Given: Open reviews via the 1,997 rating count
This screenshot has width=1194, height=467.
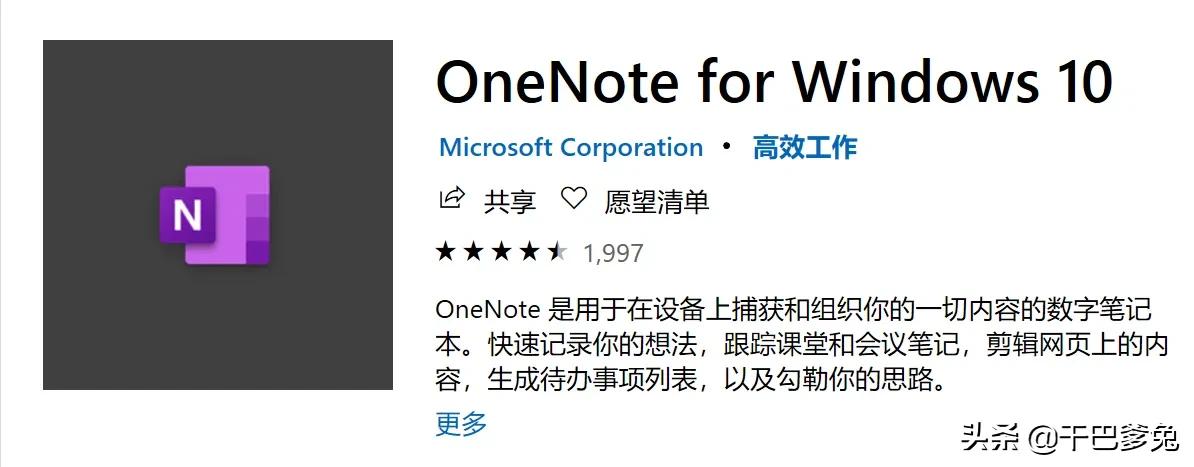Looking at the screenshot, I should click(x=613, y=253).
